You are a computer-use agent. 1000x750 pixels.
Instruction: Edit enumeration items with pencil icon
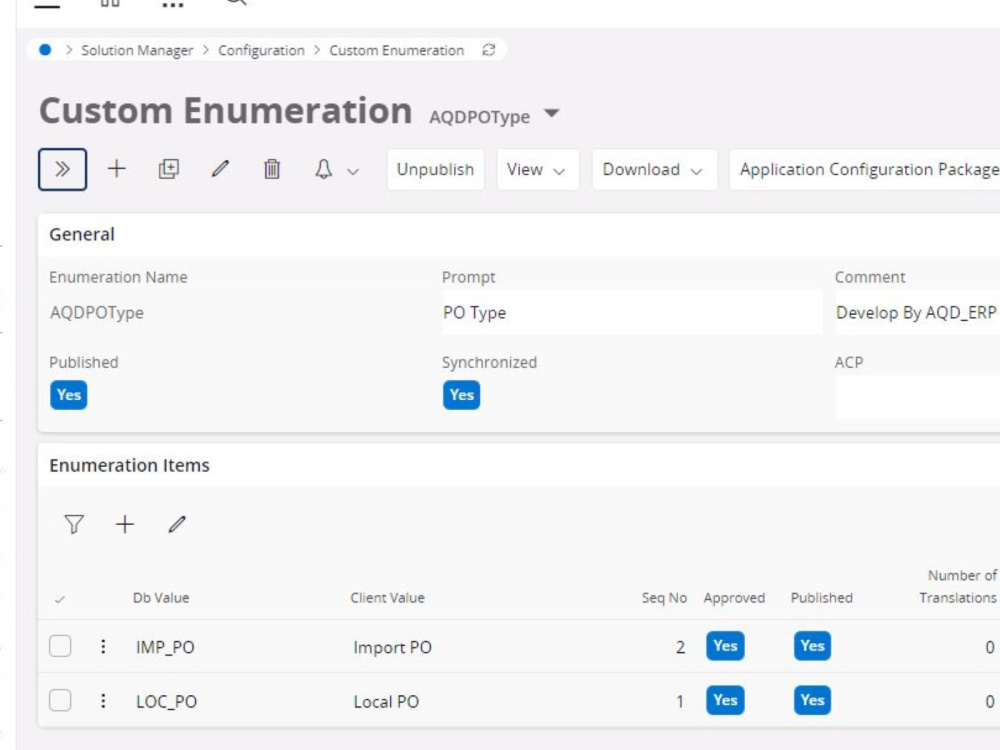177,524
